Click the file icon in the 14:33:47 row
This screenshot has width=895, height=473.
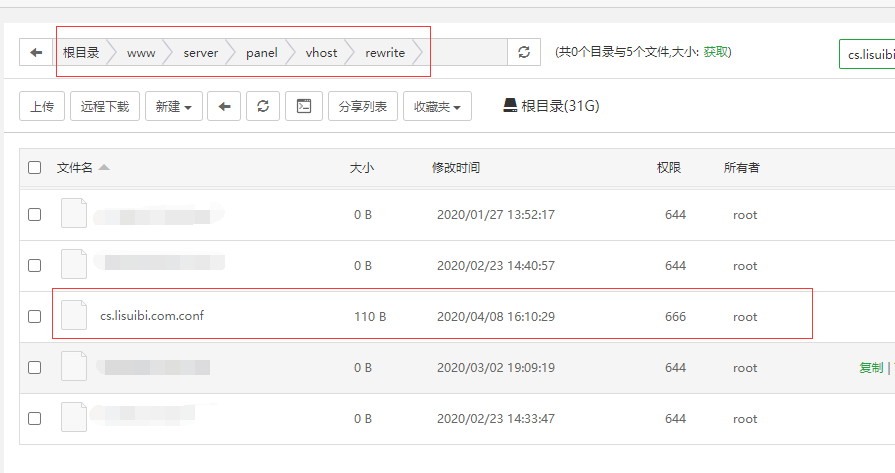(x=74, y=417)
